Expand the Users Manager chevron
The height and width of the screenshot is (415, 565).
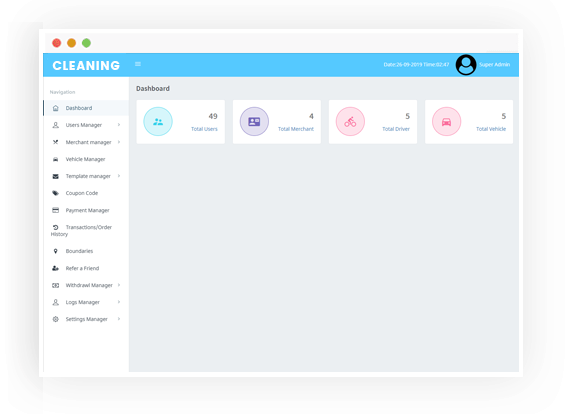119,125
